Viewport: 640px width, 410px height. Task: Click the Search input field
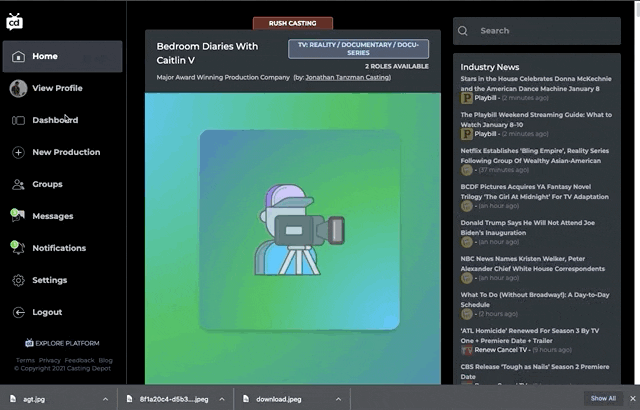point(545,31)
